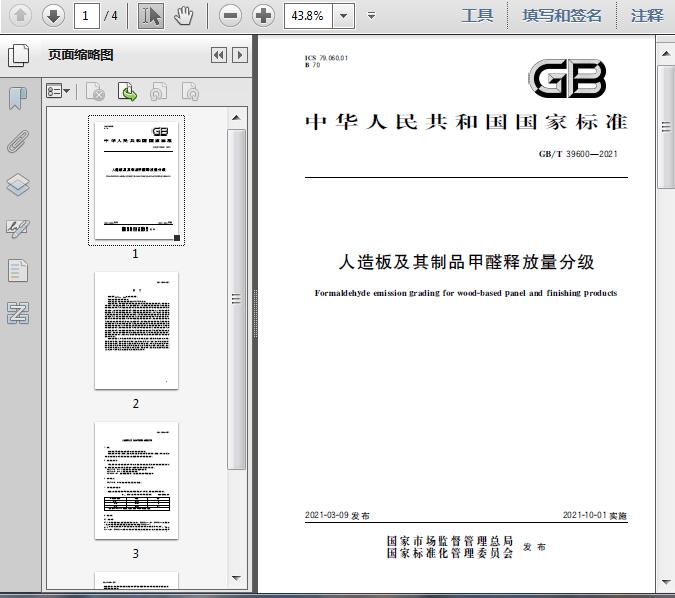This screenshot has height=598, width=675.
Task: Open the article threads panel icon
Action: [18, 313]
